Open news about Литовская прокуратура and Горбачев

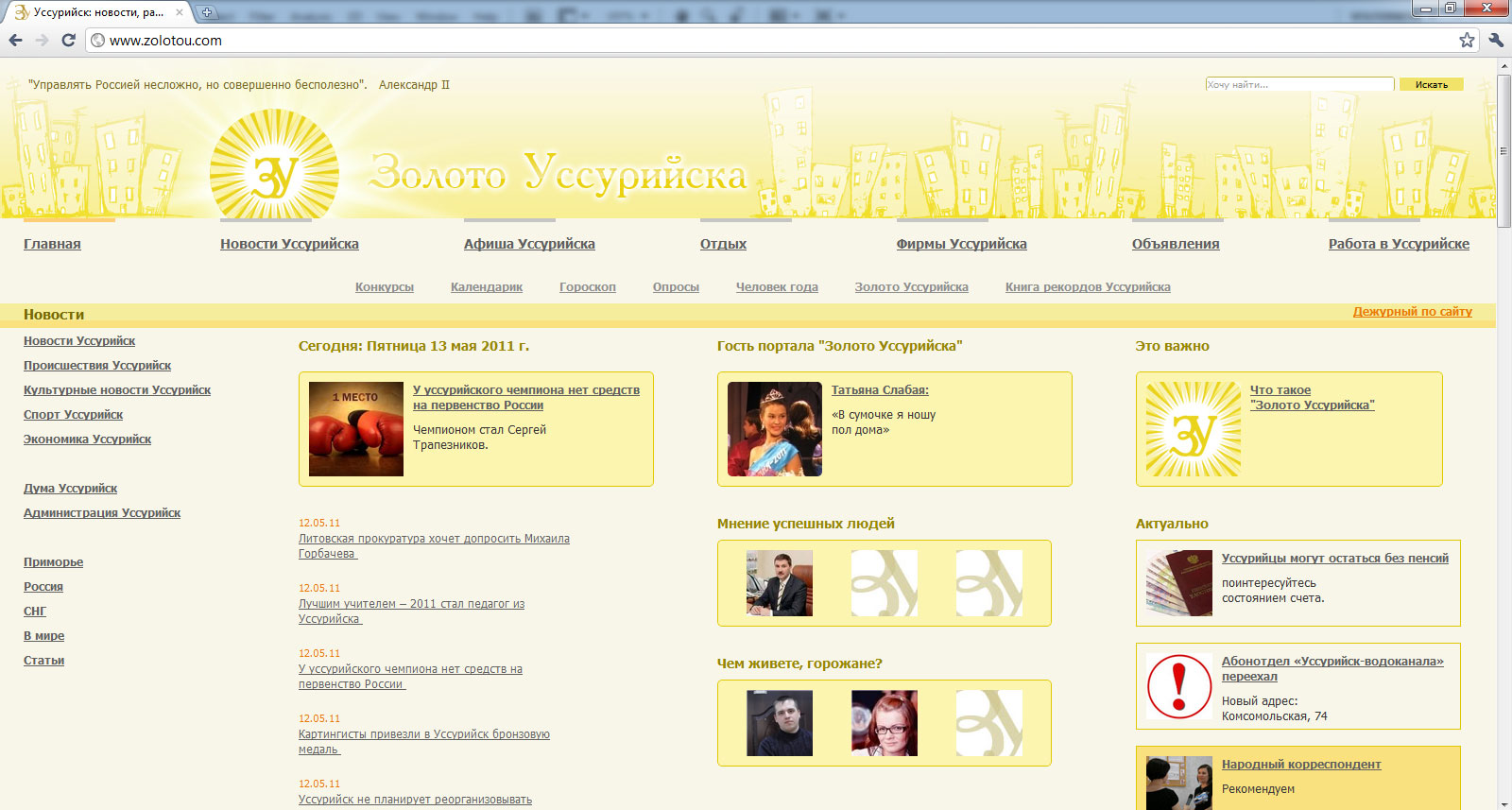pyautogui.click(x=434, y=546)
